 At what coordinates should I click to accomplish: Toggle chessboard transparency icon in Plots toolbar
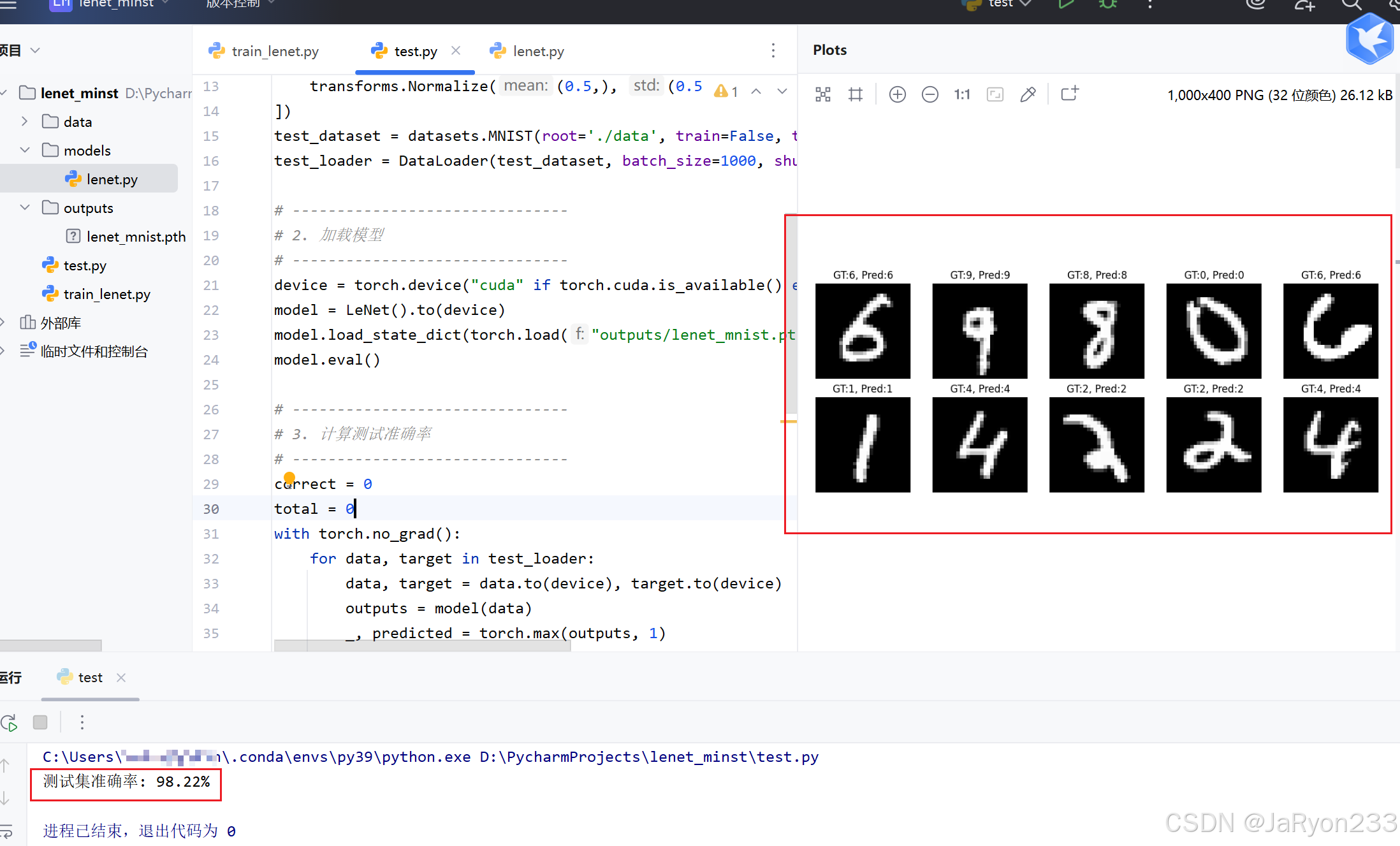[822, 95]
